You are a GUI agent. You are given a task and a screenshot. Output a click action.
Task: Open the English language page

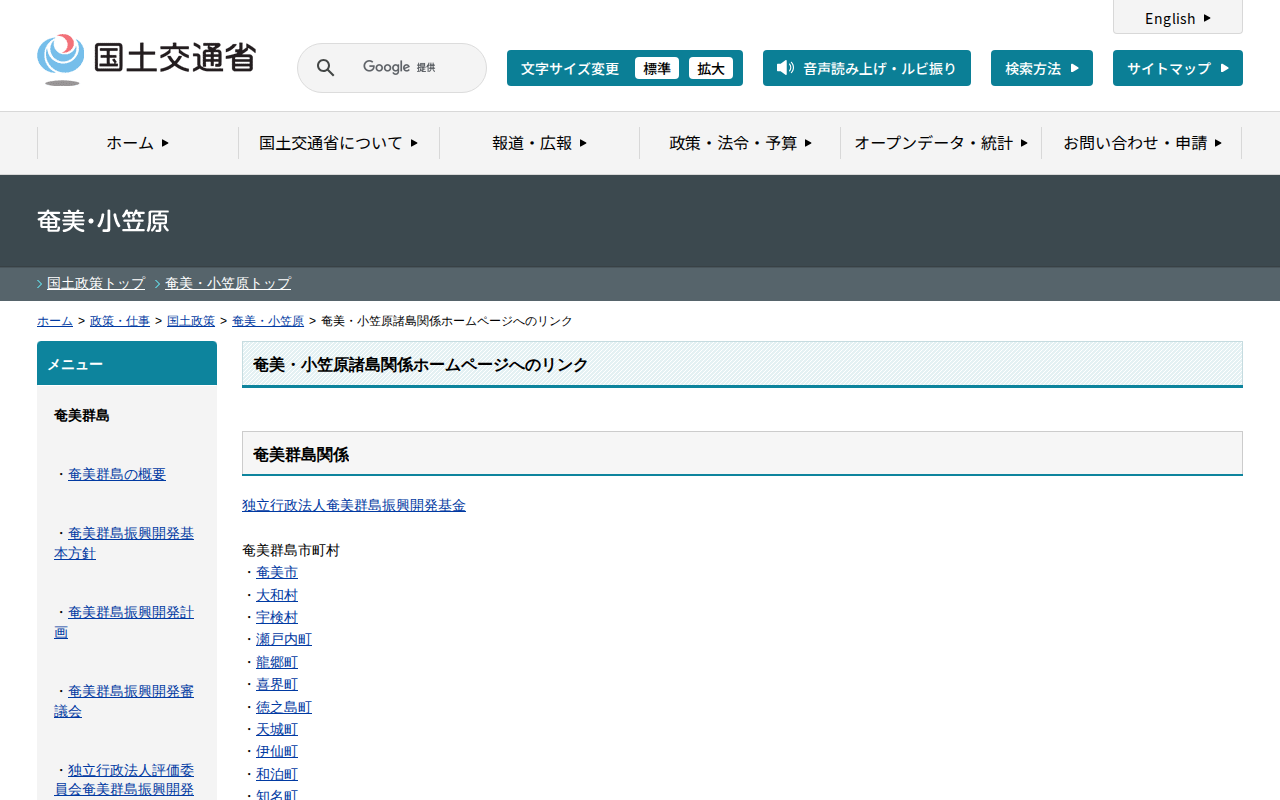(1177, 18)
